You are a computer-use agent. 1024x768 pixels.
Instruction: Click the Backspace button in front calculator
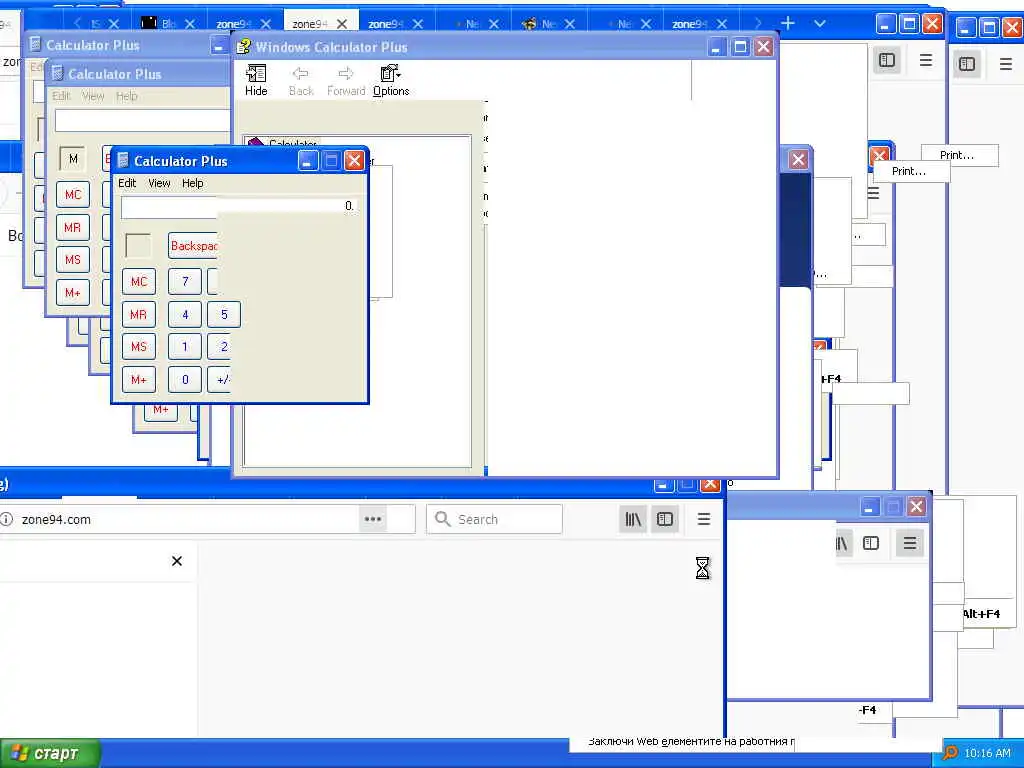193,246
